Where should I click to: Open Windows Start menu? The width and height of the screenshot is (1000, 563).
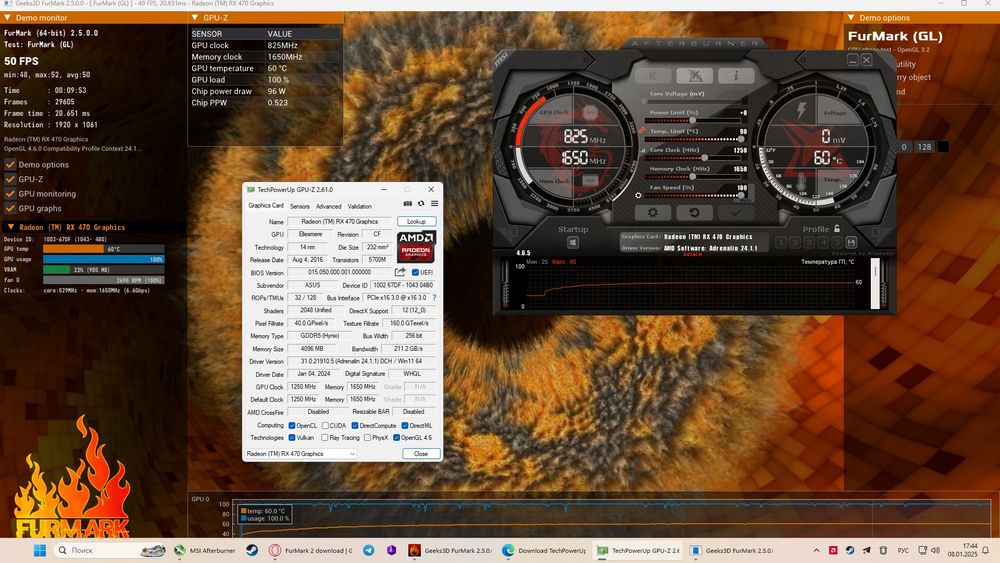[40, 550]
